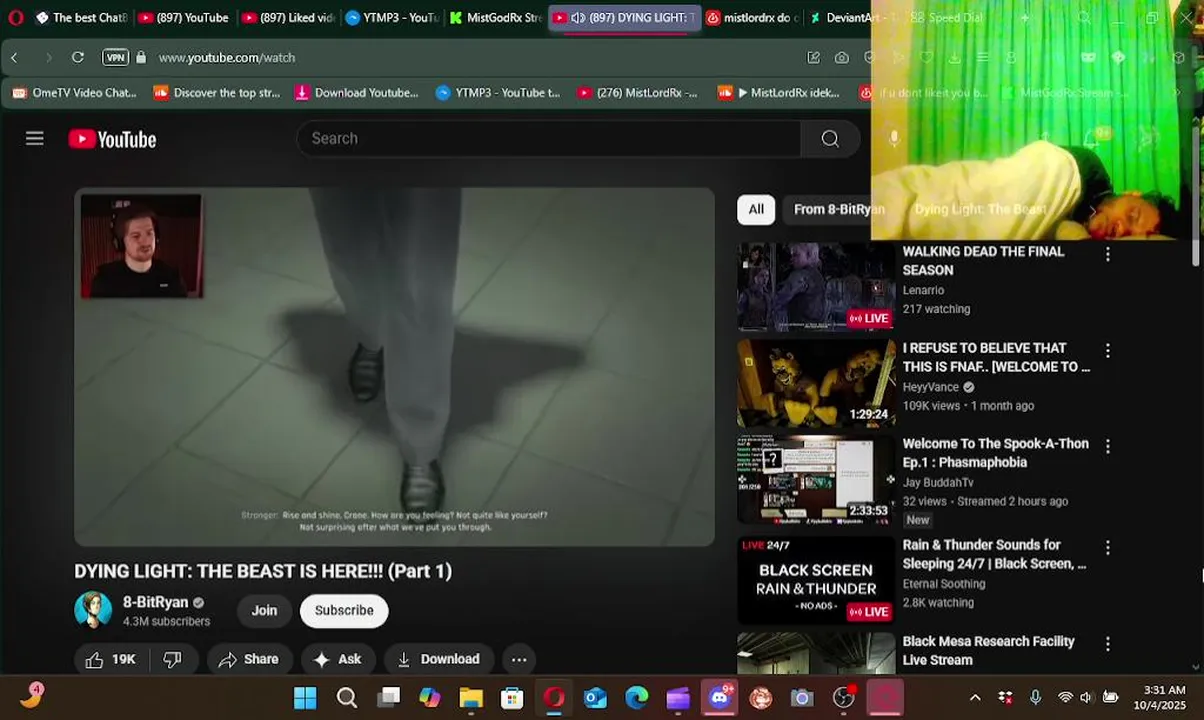
Task: Open 'Discover the top str...' bookmark
Action: (x=217, y=93)
